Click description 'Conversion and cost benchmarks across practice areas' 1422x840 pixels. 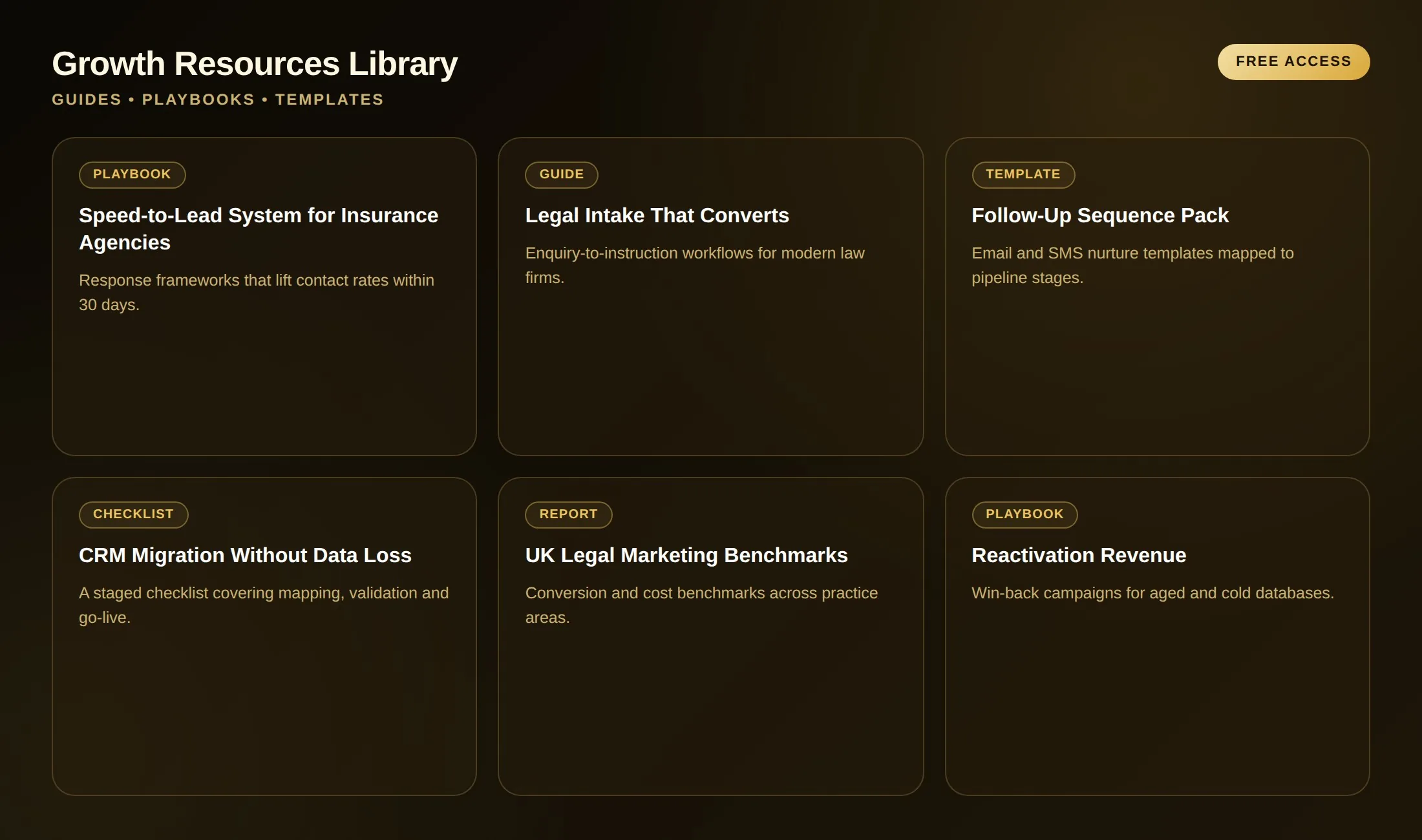pos(701,605)
